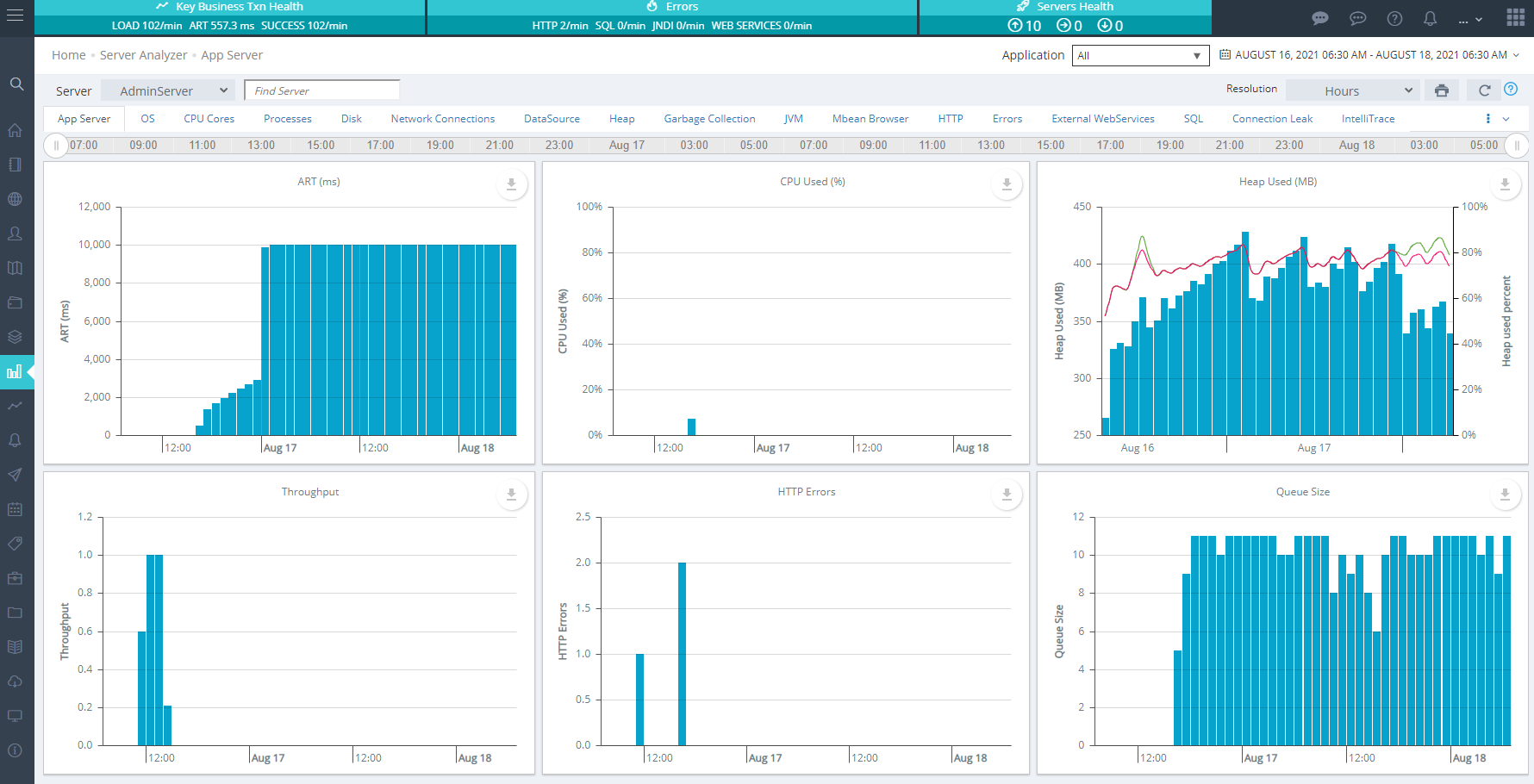Viewport: 1534px width, 784px height.
Task: Click the search magnifier in the sidebar
Action: point(16,84)
